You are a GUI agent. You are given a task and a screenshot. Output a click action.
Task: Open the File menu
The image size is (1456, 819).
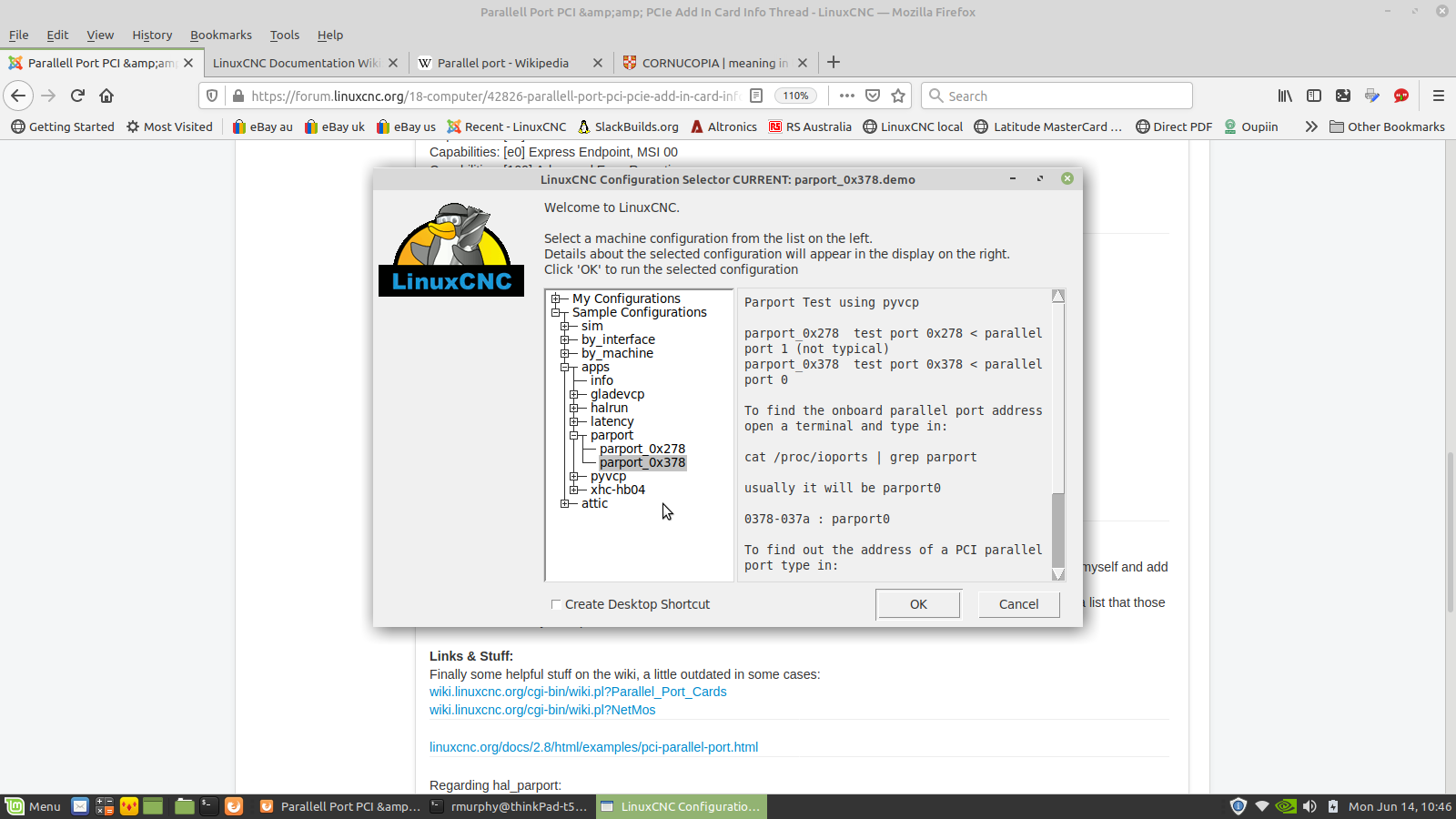click(18, 35)
